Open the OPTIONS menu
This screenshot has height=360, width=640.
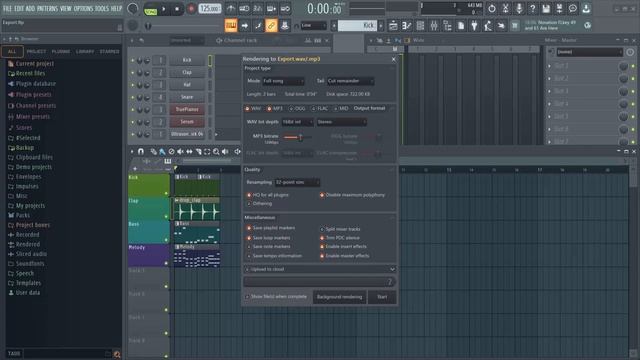pos(83,8)
